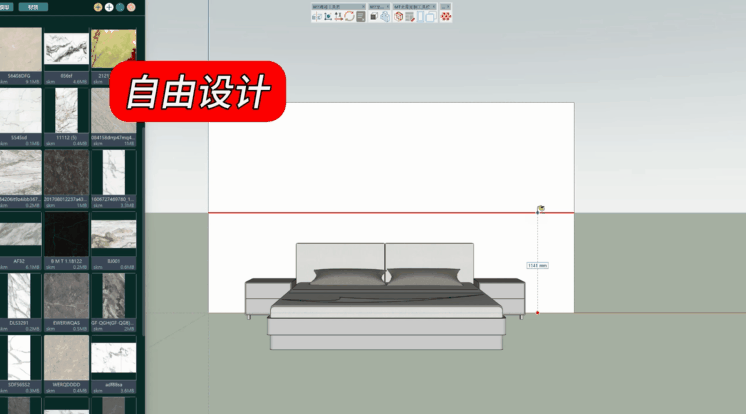Click the 1141 mm dimension value box
Image resolution: width=746 pixels, height=414 pixels.
coord(537,266)
